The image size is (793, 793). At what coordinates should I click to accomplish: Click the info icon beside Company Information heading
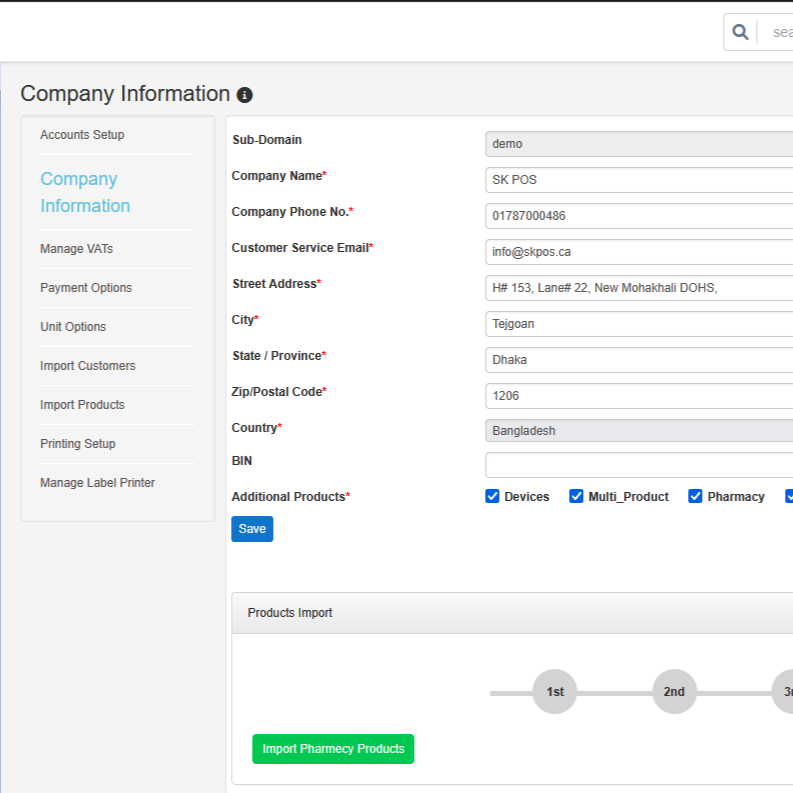[x=245, y=95]
